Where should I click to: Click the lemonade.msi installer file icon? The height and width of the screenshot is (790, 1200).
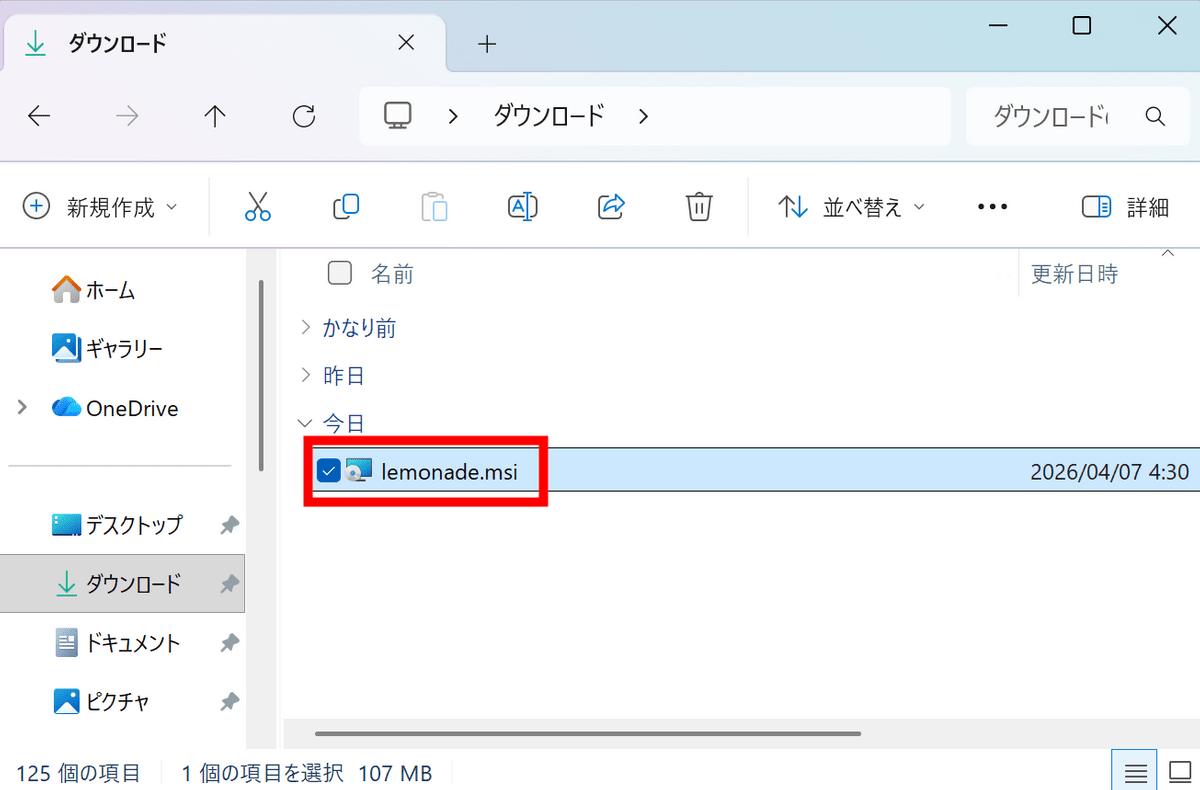click(358, 471)
